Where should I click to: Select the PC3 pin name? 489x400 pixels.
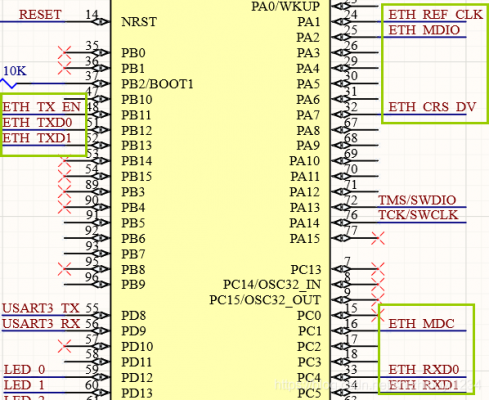309,362
